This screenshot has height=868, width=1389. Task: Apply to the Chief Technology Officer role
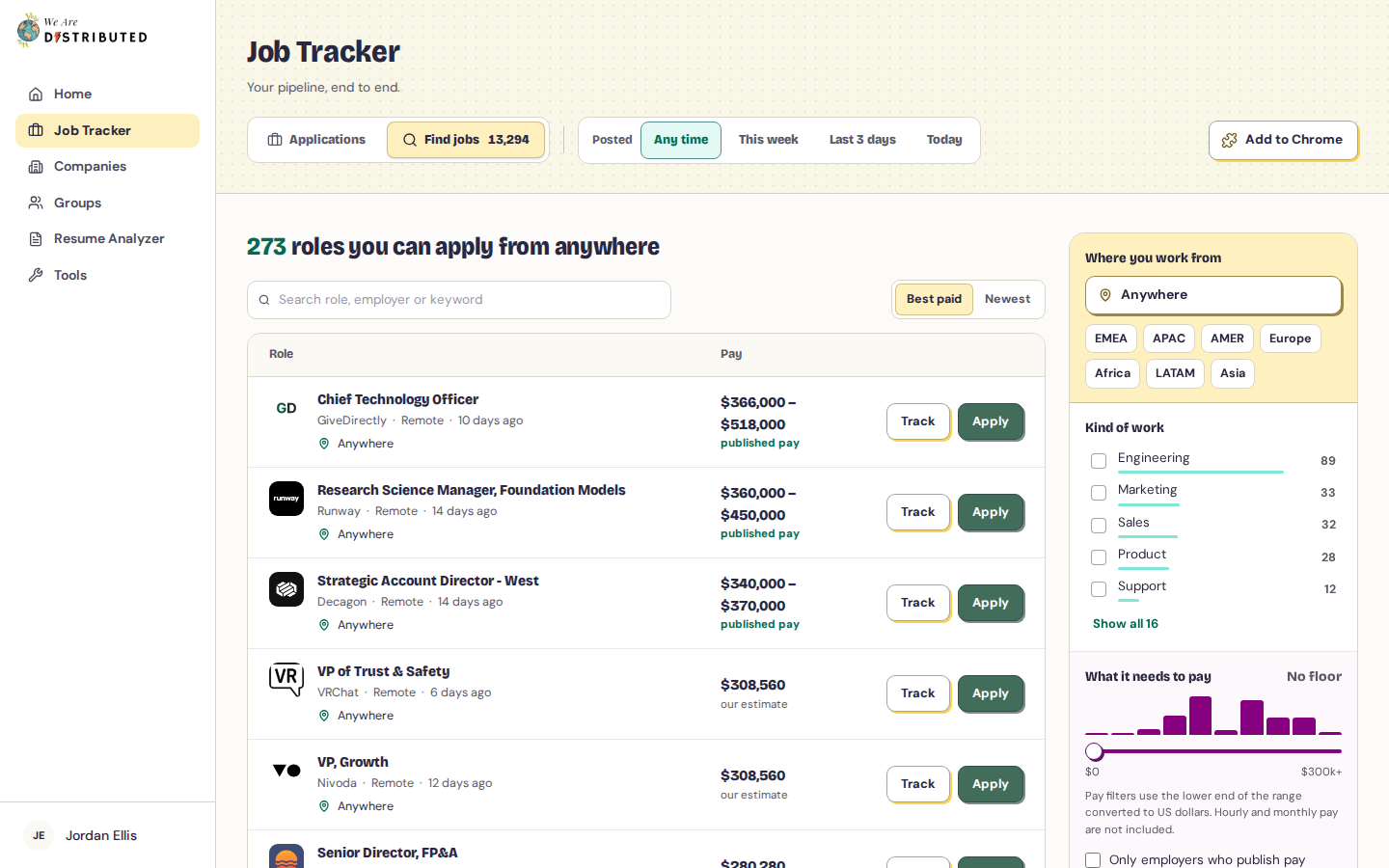coord(991,421)
